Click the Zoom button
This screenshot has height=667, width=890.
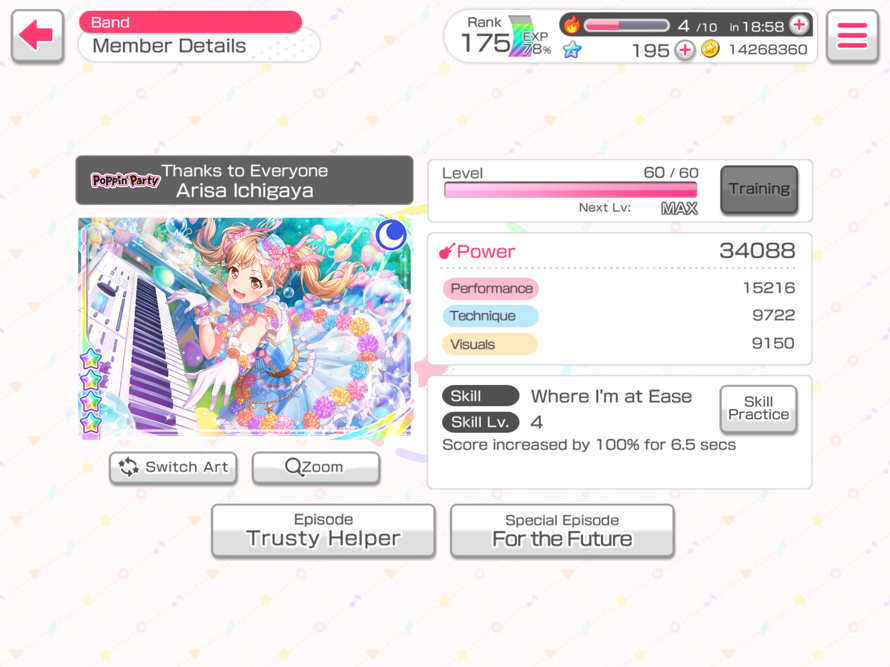tap(316, 468)
